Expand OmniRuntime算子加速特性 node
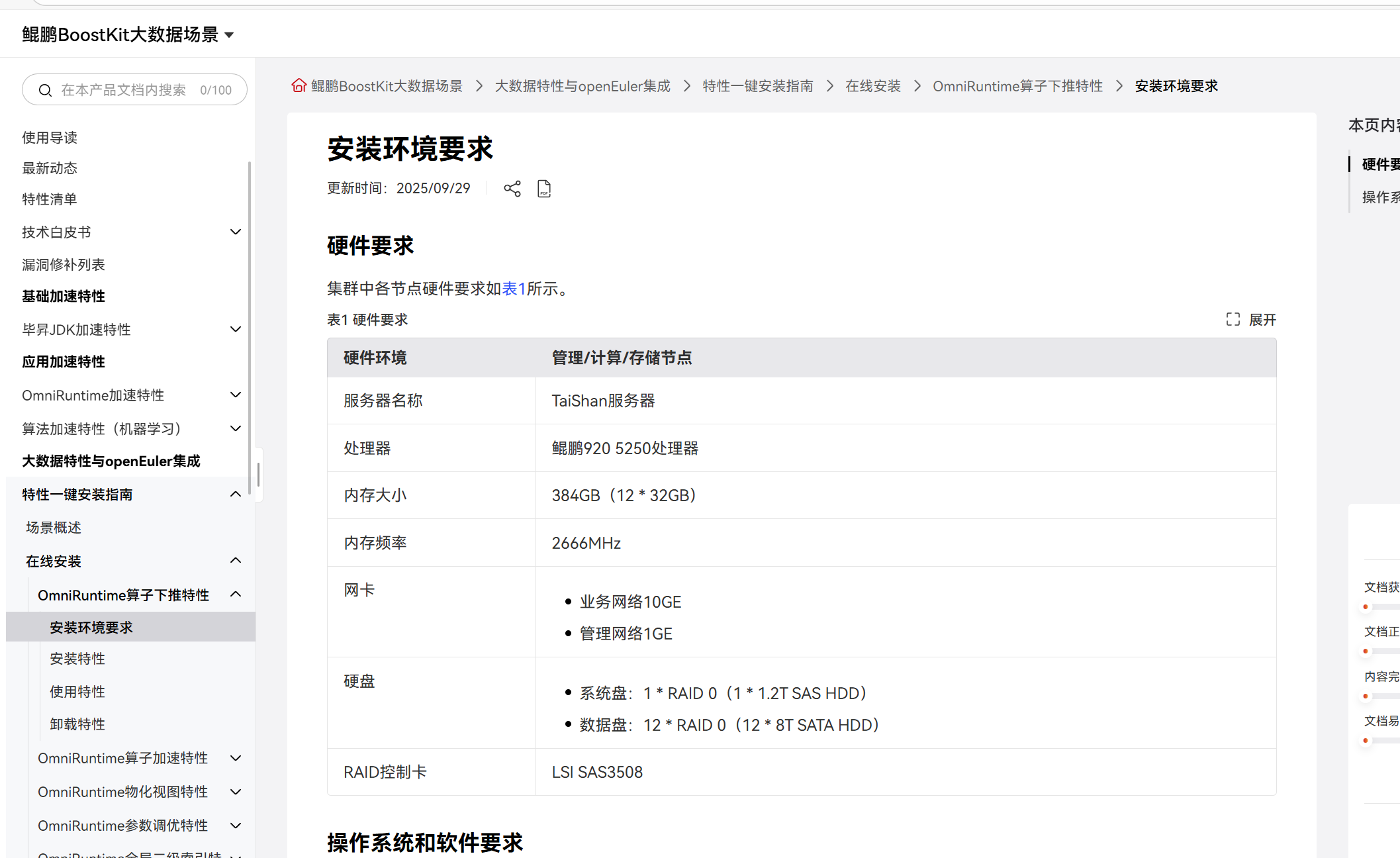This screenshot has height=858, width=1400. pos(235,758)
